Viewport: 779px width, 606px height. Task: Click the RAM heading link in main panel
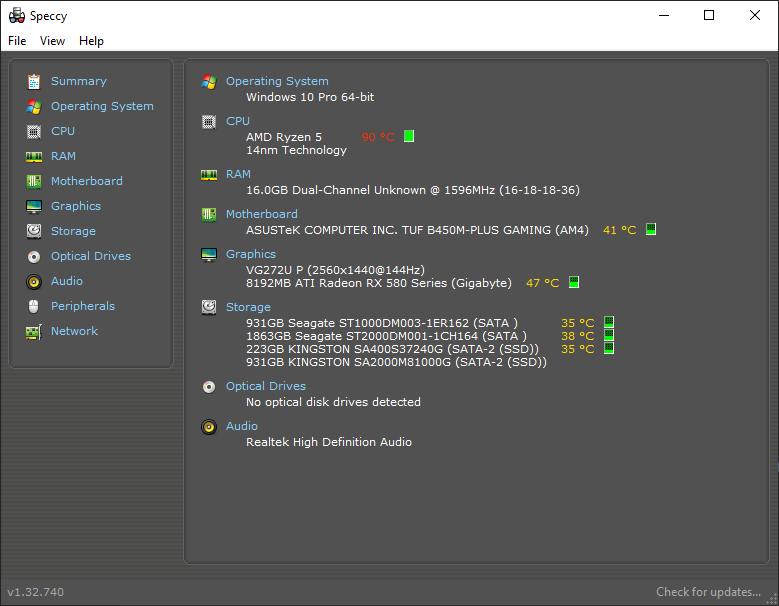pyautogui.click(x=238, y=174)
